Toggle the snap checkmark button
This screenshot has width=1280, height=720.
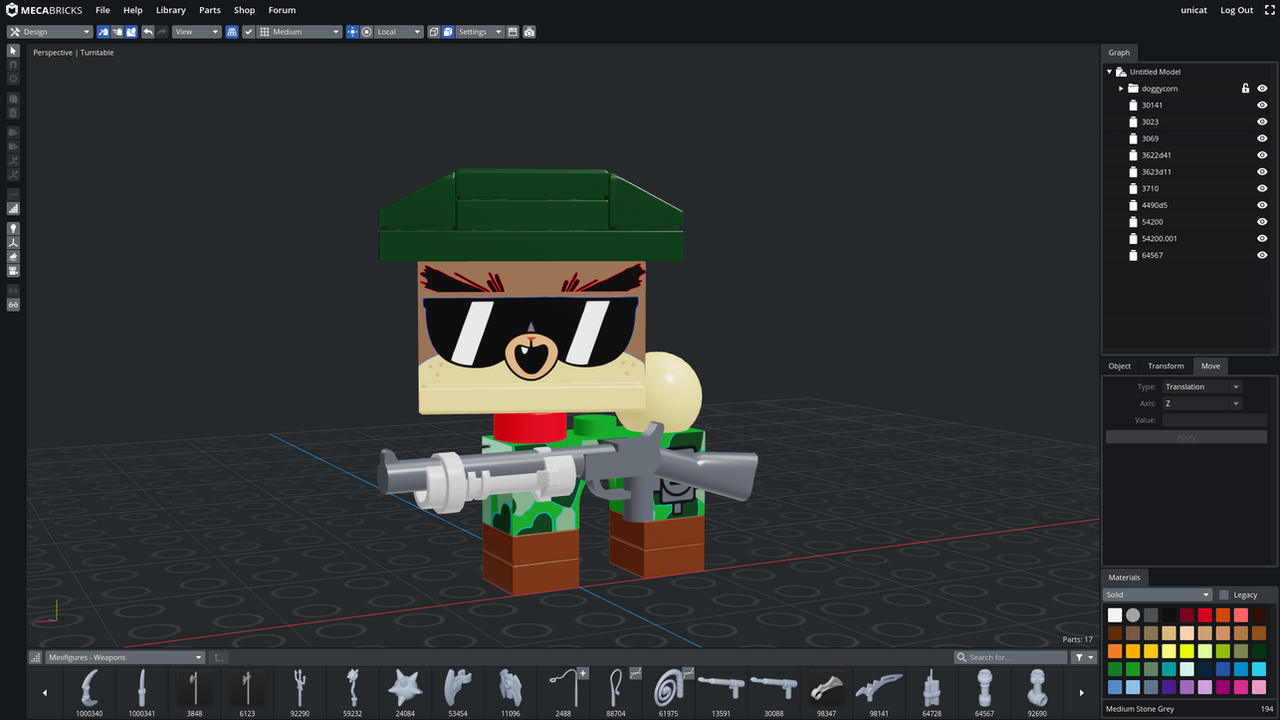coord(248,32)
